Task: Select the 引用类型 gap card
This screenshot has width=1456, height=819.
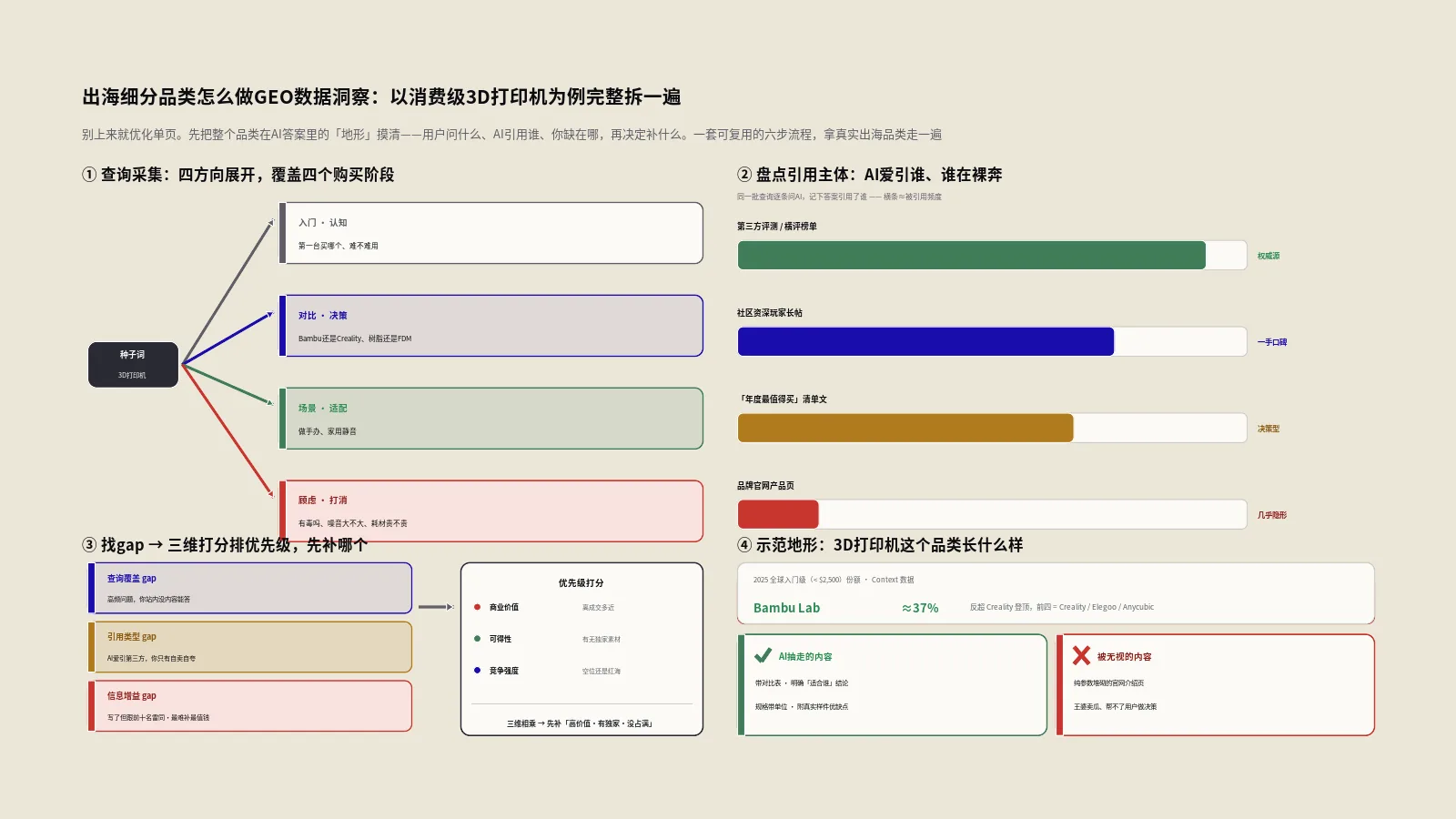Action: (250, 647)
